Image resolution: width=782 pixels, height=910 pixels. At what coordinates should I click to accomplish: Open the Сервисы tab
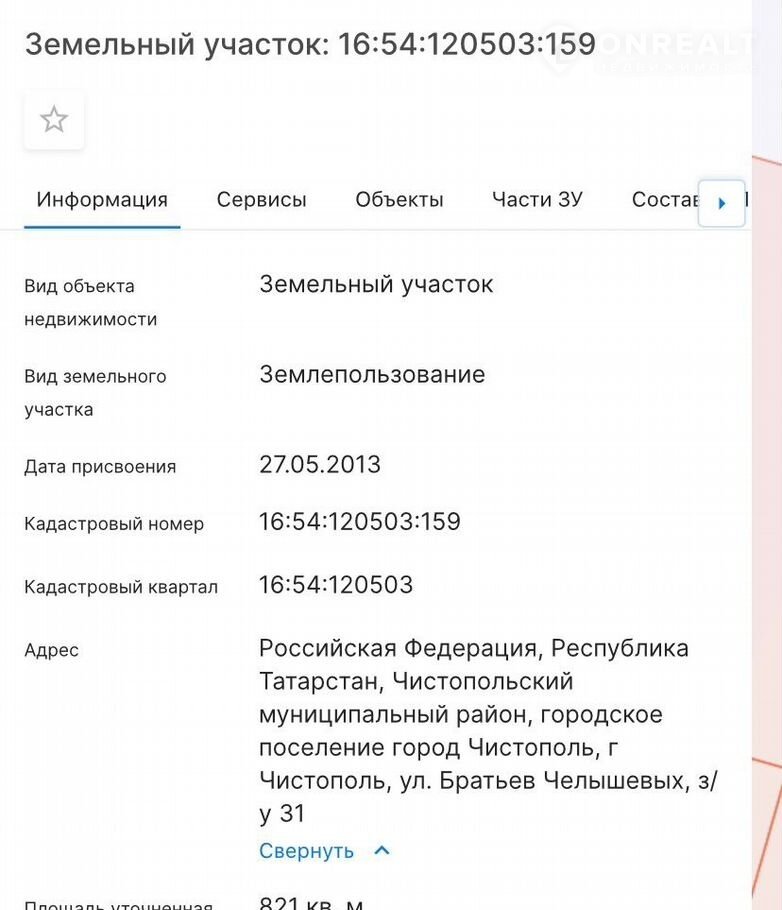[x=261, y=199]
